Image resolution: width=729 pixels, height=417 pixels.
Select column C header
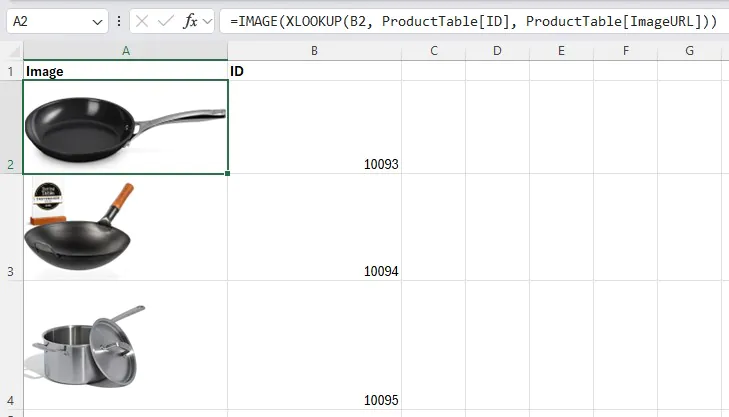pos(434,51)
